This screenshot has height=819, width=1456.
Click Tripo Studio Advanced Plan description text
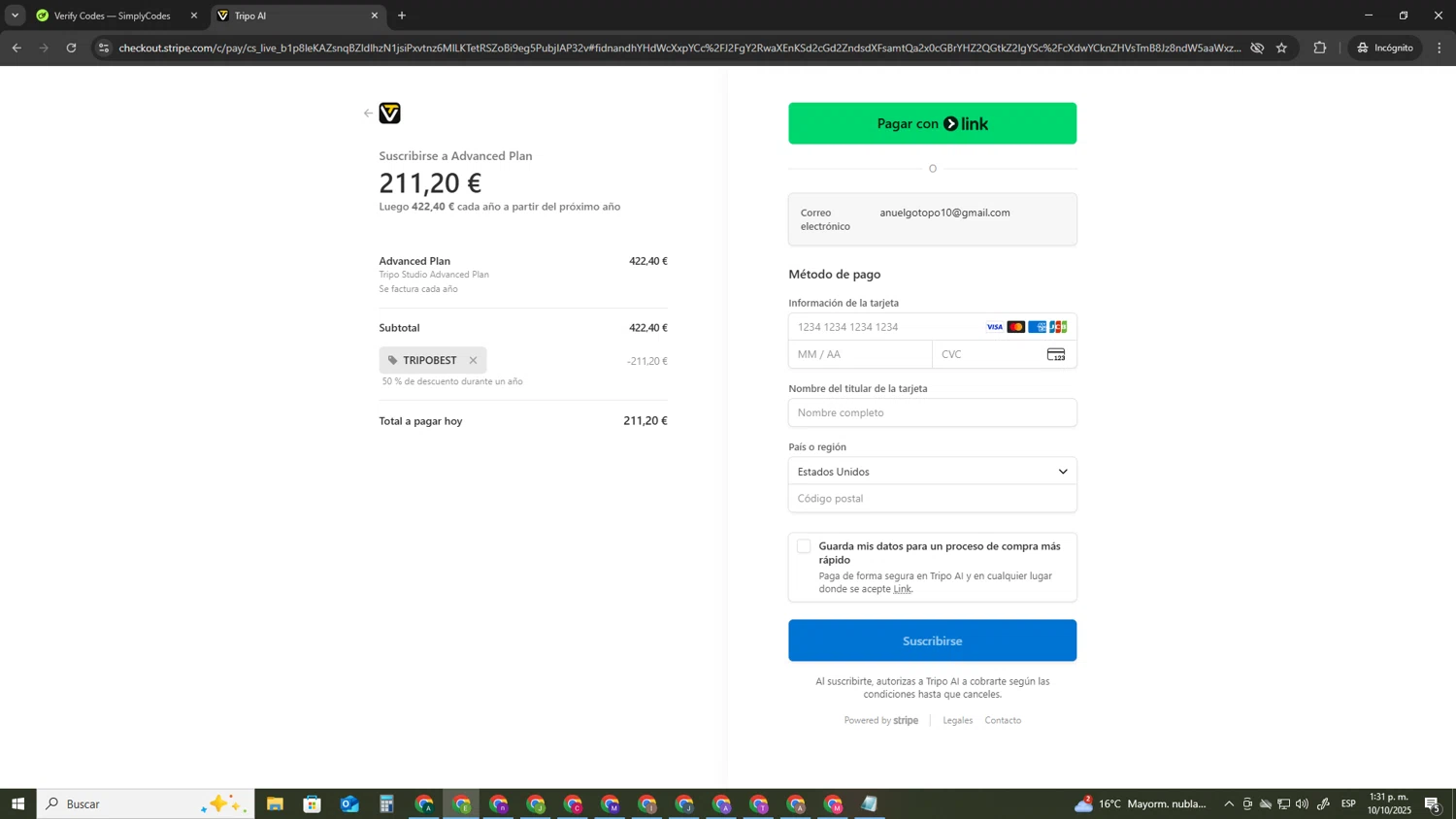pos(434,275)
